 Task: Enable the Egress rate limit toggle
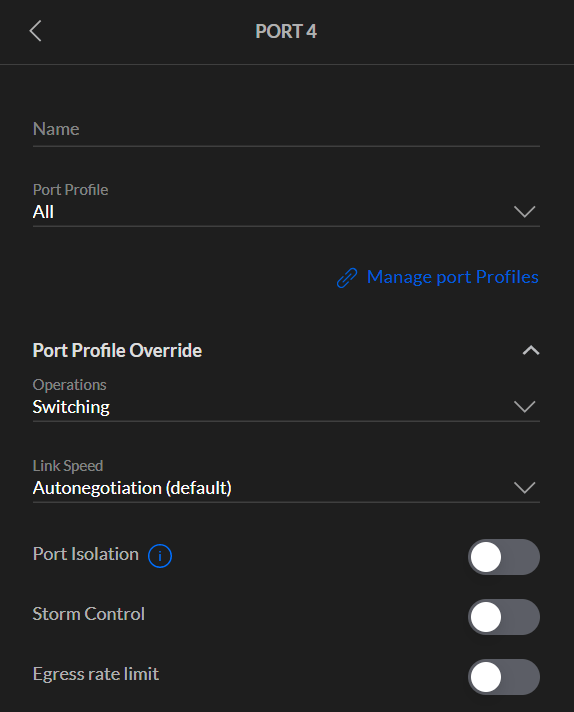[x=504, y=677]
